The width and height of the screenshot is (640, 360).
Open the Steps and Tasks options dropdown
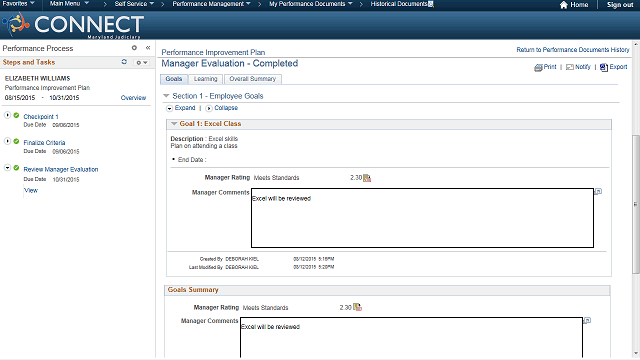click(142, 62)
